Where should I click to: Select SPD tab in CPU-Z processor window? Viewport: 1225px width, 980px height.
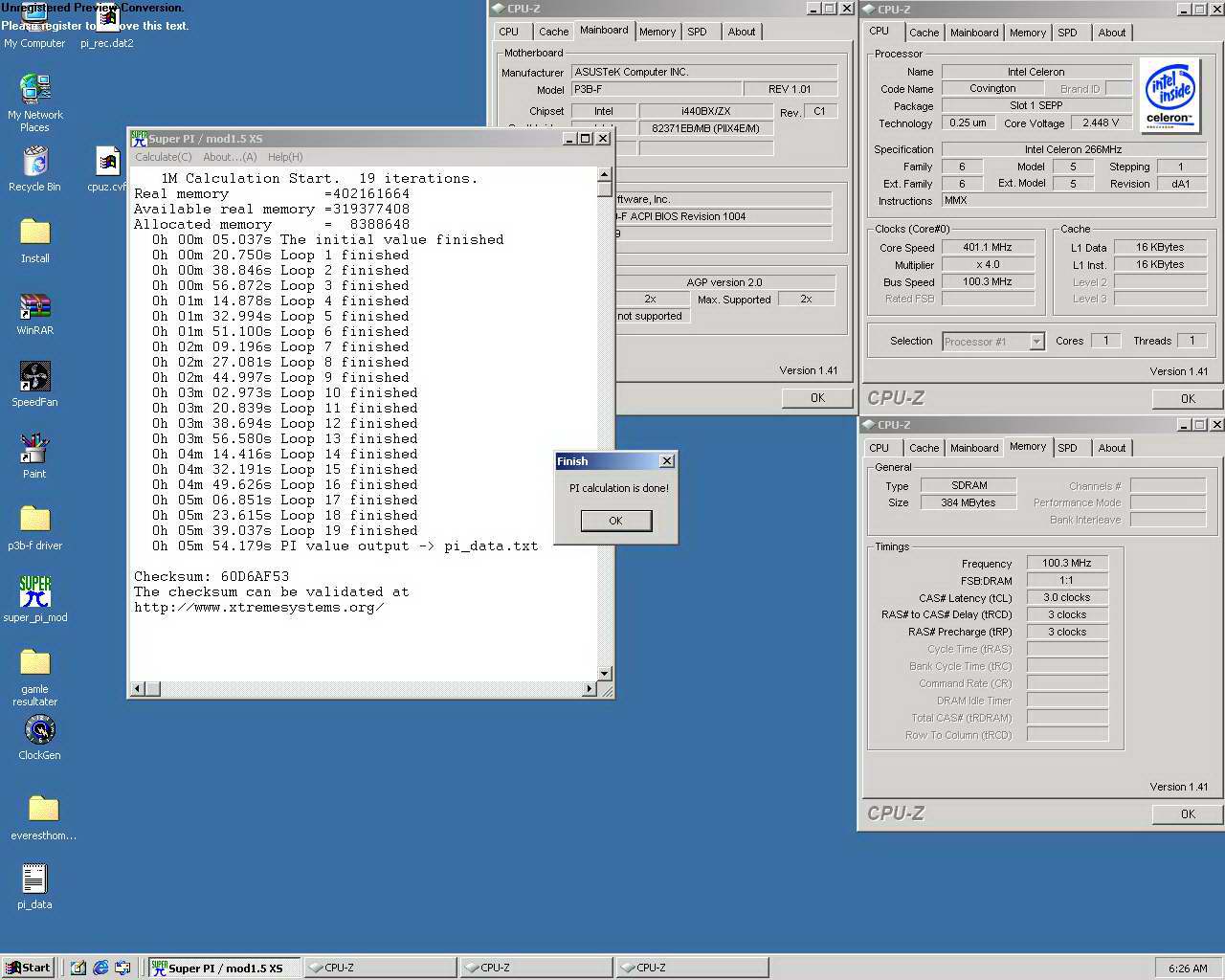point(1068,33)
